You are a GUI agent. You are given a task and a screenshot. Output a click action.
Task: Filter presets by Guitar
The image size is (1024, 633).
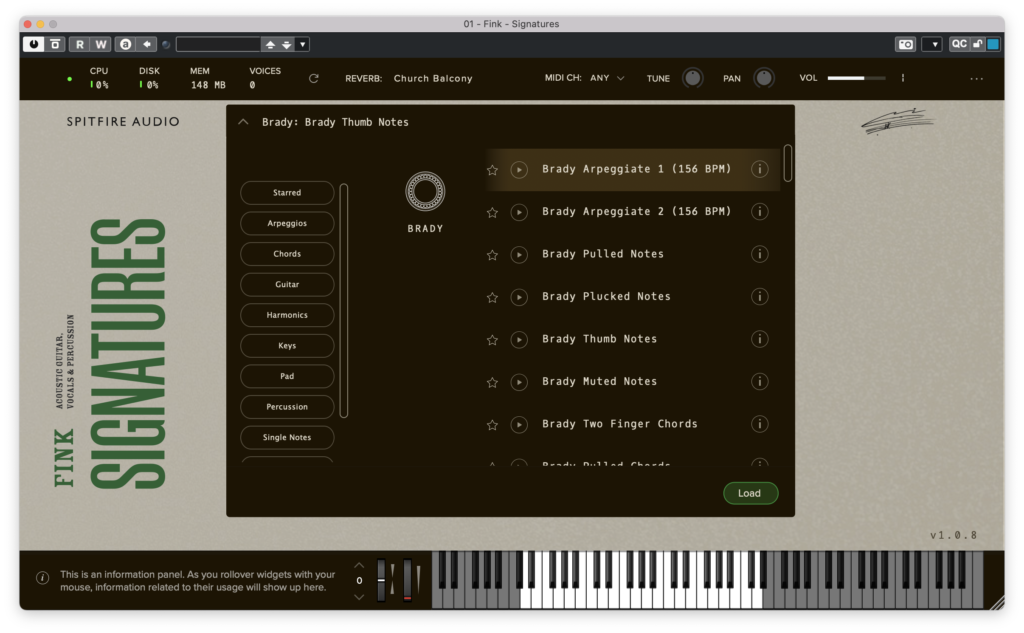tap(287, 284)
